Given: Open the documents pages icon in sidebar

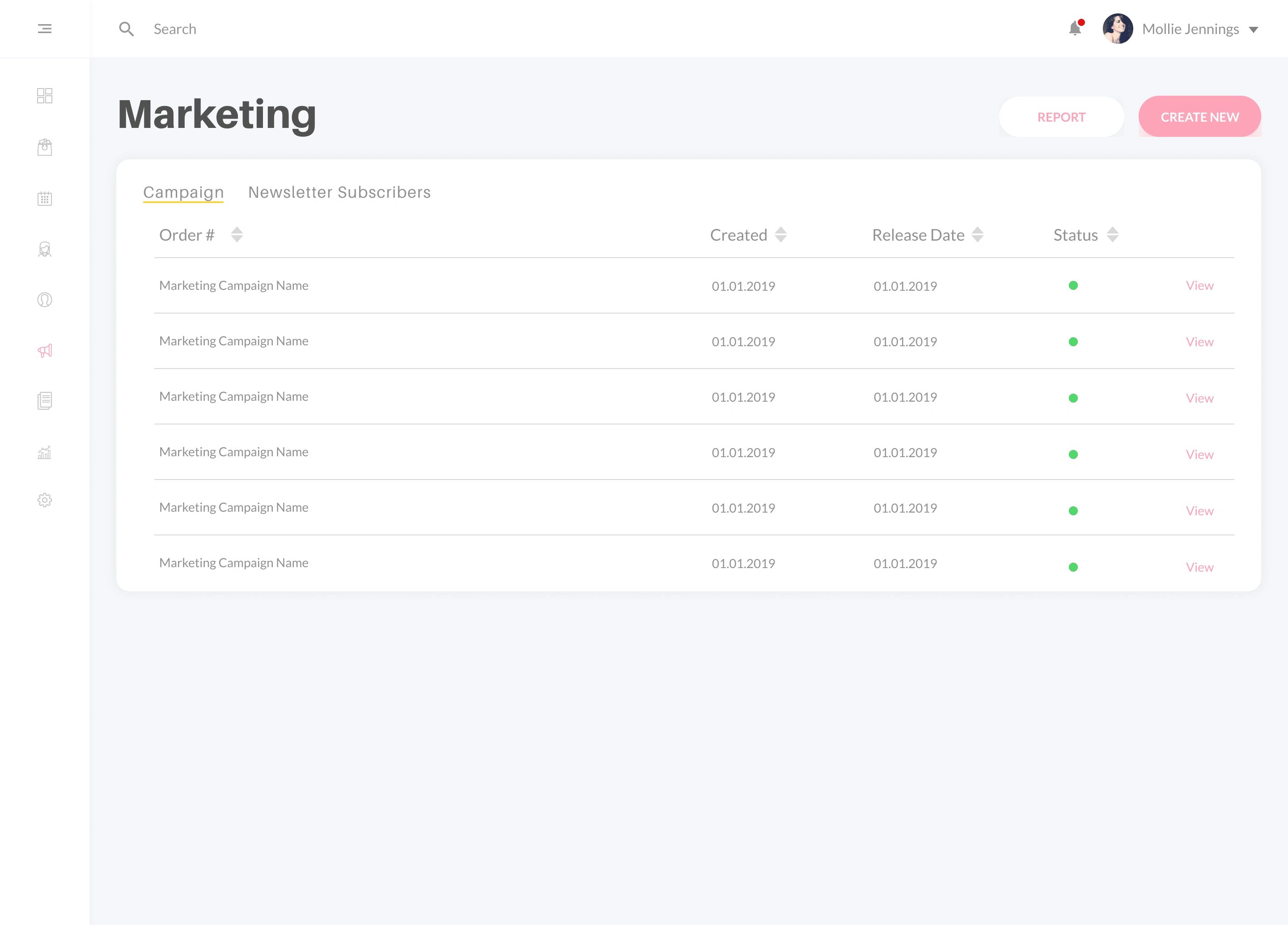Looking at the screenshot, I should (x=44, y=401).
